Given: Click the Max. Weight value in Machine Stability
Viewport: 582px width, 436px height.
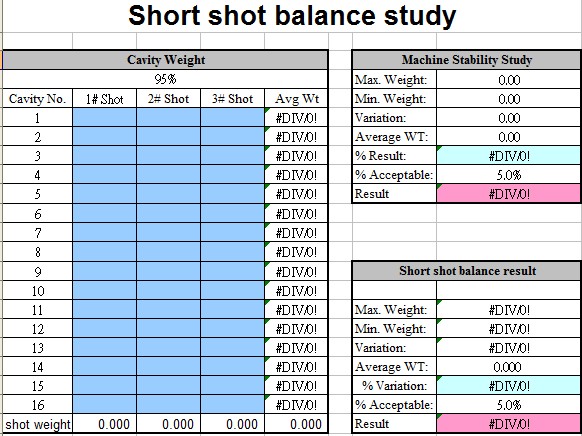Looking at the screenshot, I should tap(509, 79).
